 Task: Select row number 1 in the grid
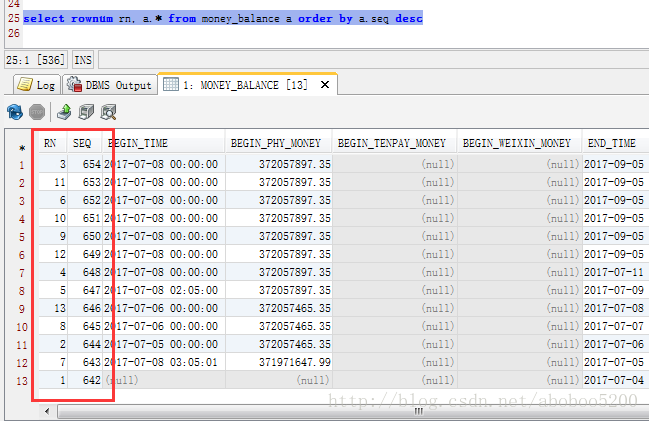click(22, 165)
